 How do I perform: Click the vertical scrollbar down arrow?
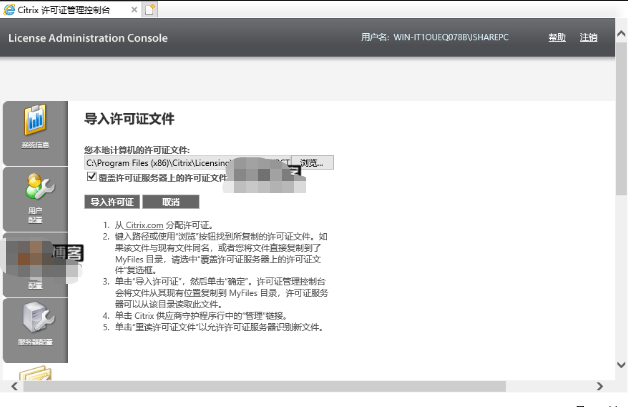(x=621, y=365)
